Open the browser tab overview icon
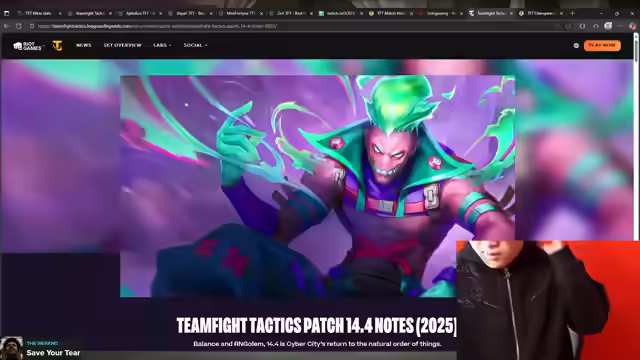Screen dimensions: 640x360 [x=6, y=13]
